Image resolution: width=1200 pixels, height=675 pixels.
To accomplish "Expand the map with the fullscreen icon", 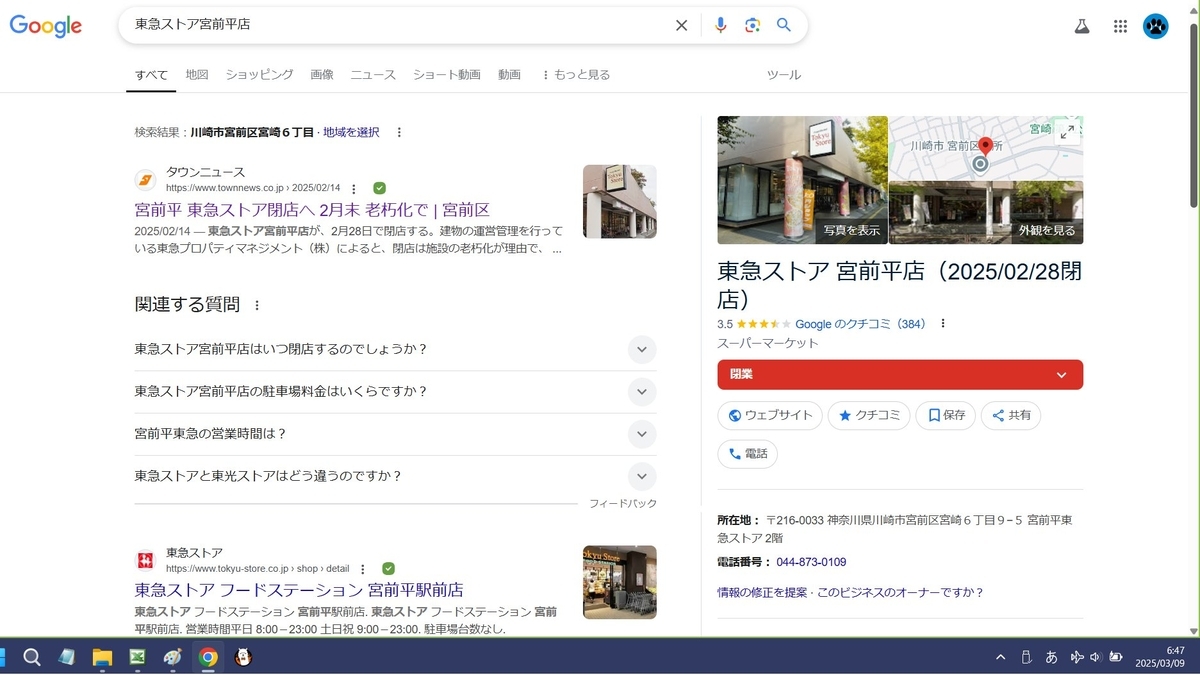I will pyautogui.click(x=1067, y=131).
